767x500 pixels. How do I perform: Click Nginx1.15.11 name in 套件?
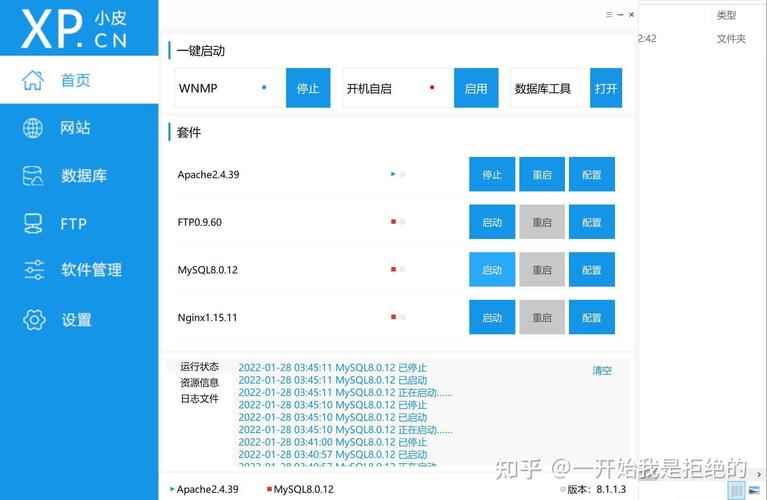207,318
